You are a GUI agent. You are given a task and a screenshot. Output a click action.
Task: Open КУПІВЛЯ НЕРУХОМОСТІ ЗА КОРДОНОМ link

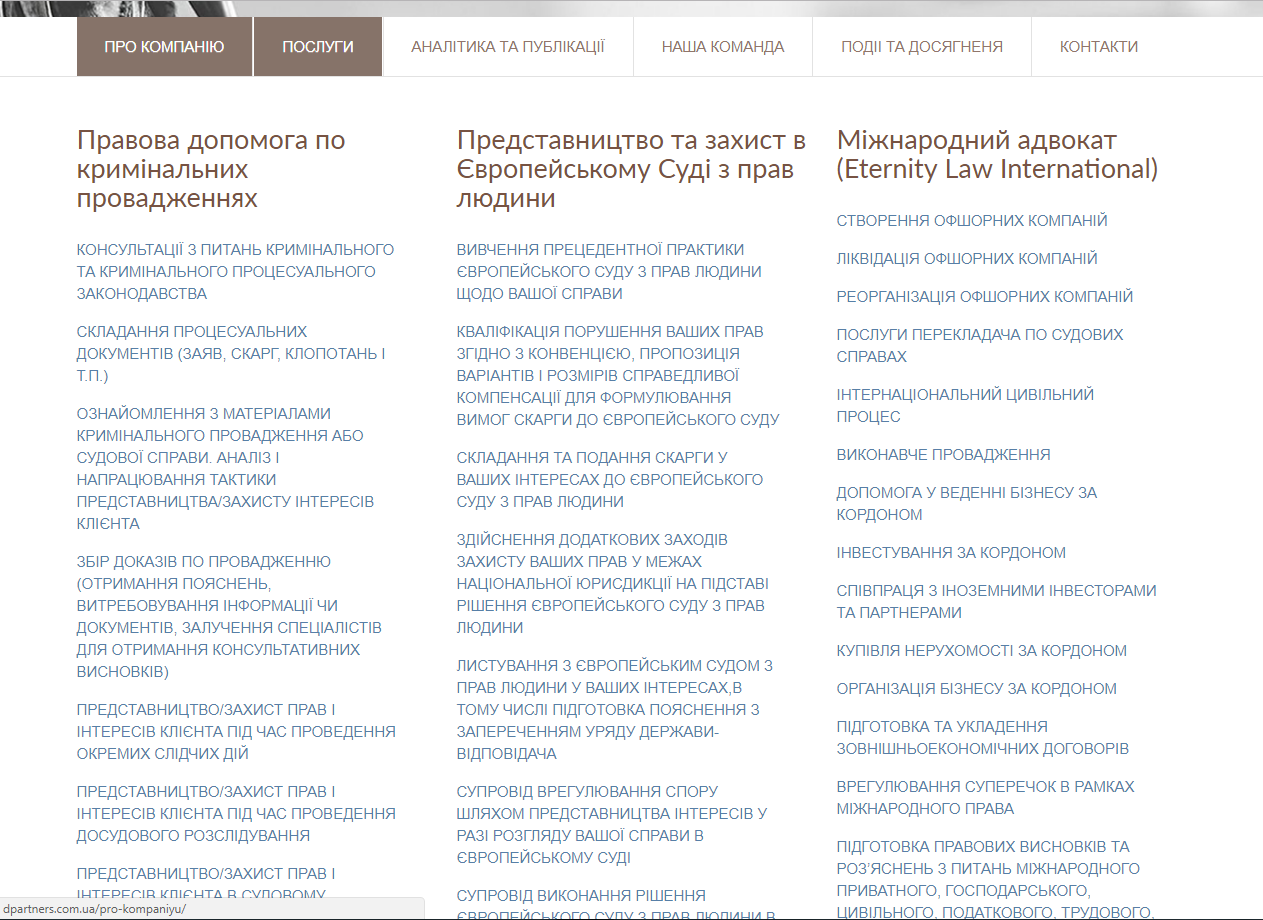(x=981, y=651)
